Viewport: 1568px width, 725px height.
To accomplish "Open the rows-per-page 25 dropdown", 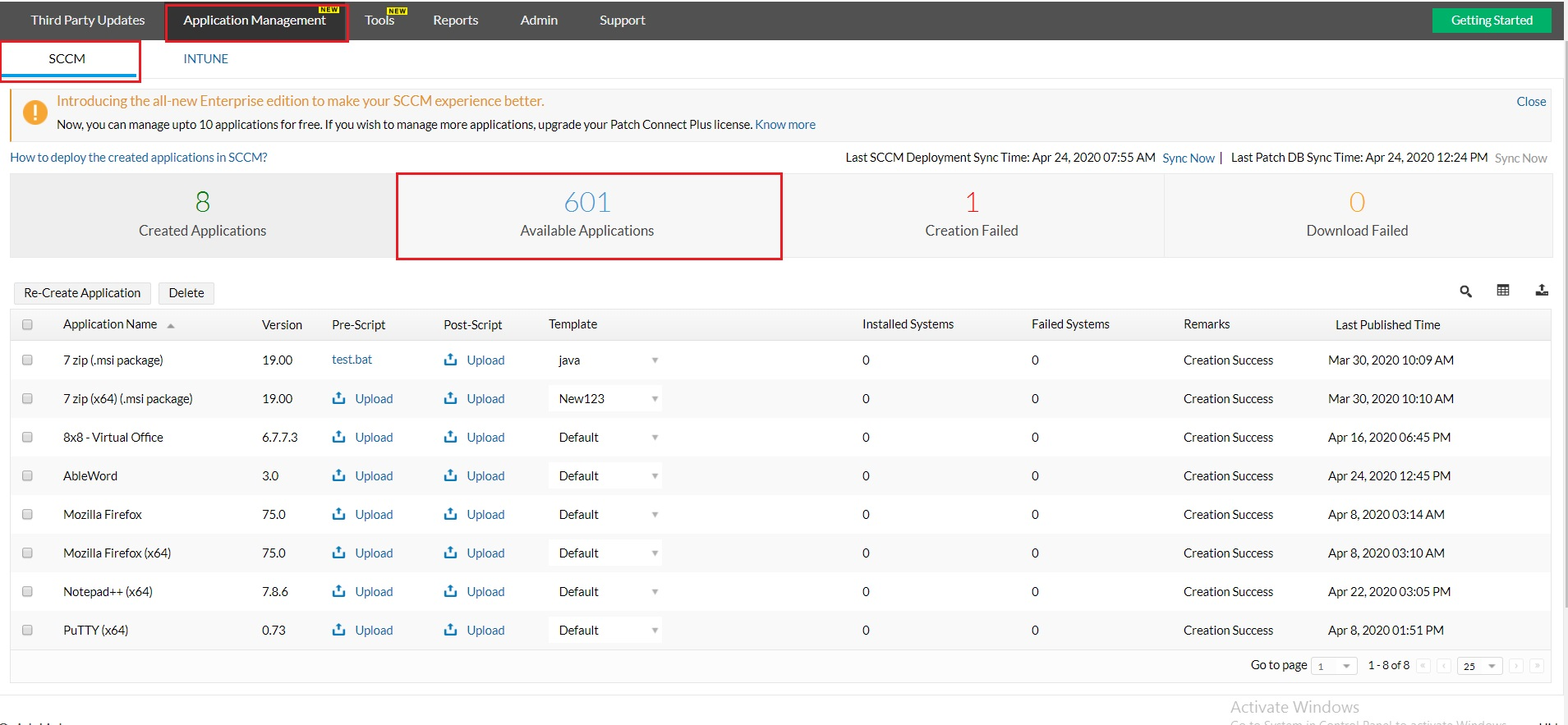I will [x=1480, y=666].
